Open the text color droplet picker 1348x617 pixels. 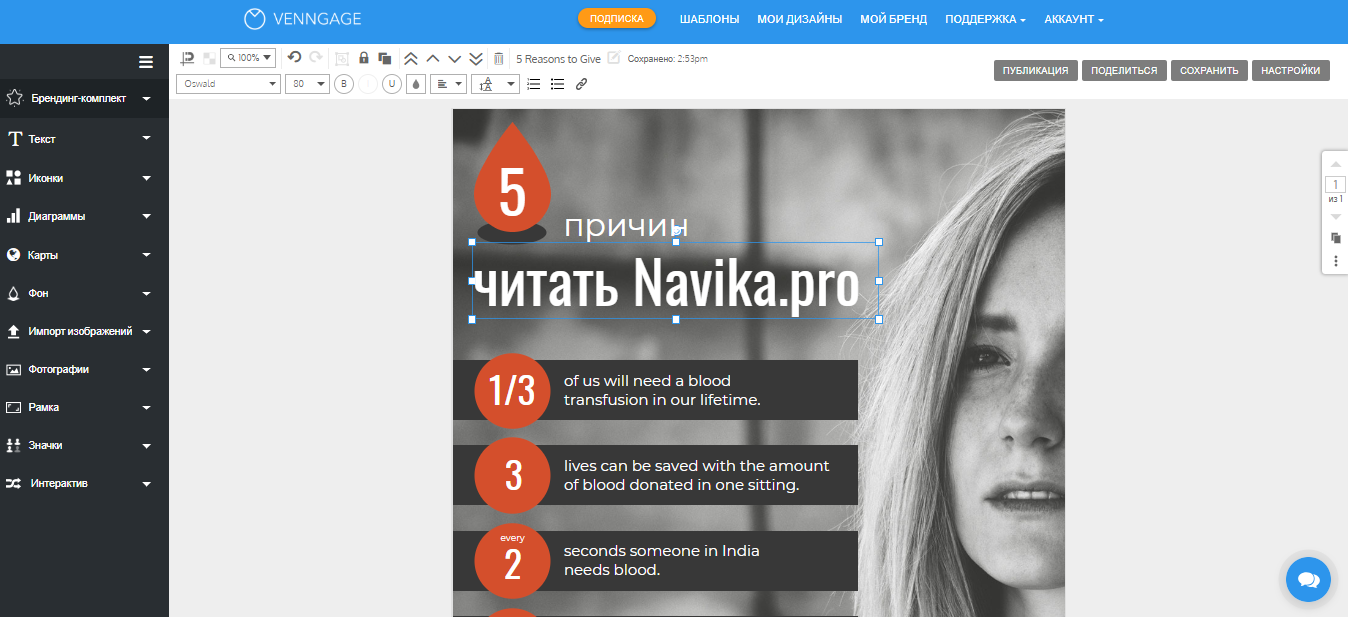tap(416, 84)
